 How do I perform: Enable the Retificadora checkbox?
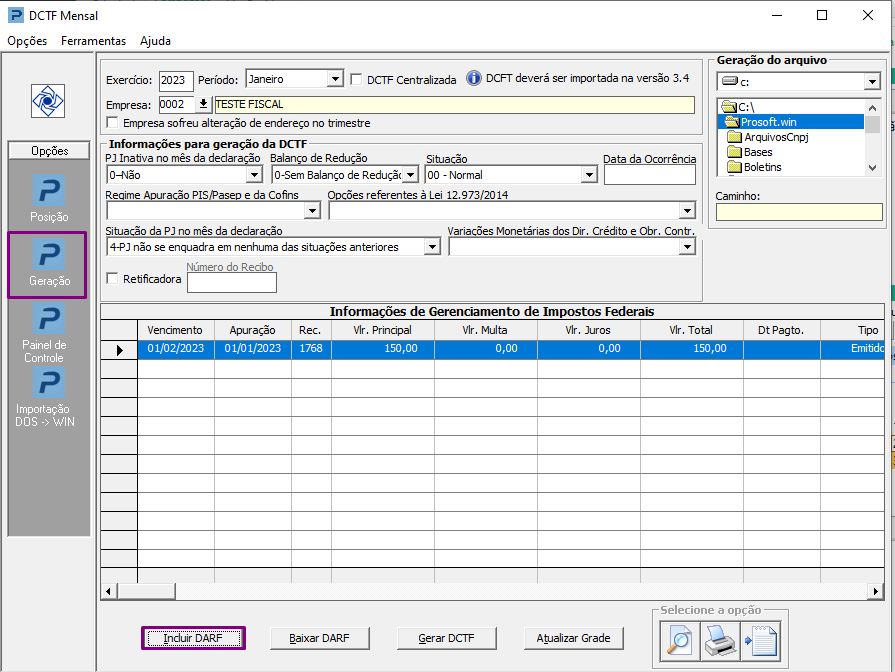112,279
